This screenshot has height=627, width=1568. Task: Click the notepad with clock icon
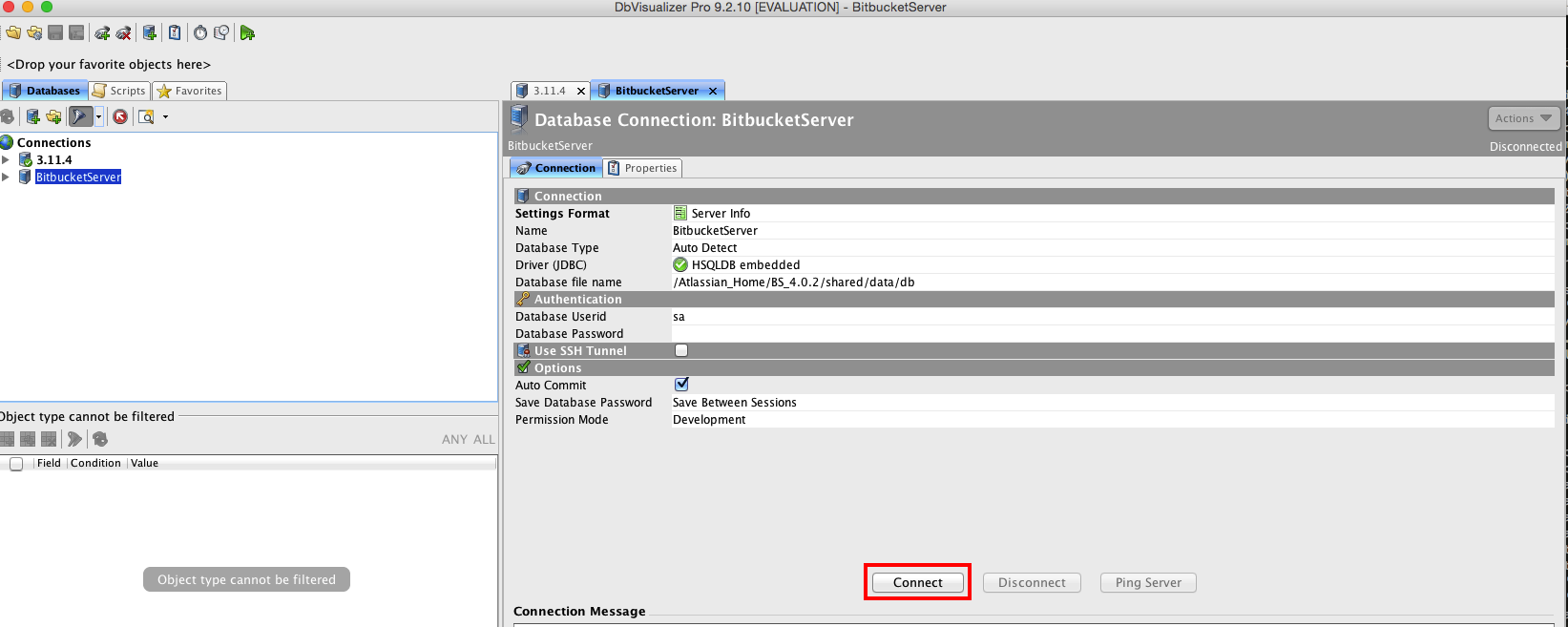[221, 33]
